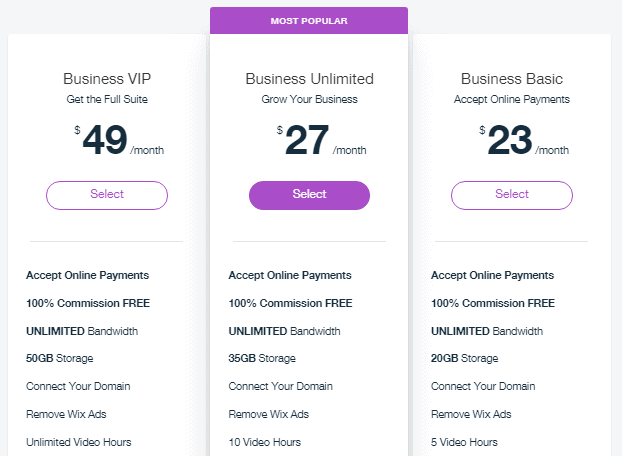The image size is (622, 456).
Task: Click Get the Full Suite subtitle
Action: (106, 99)
